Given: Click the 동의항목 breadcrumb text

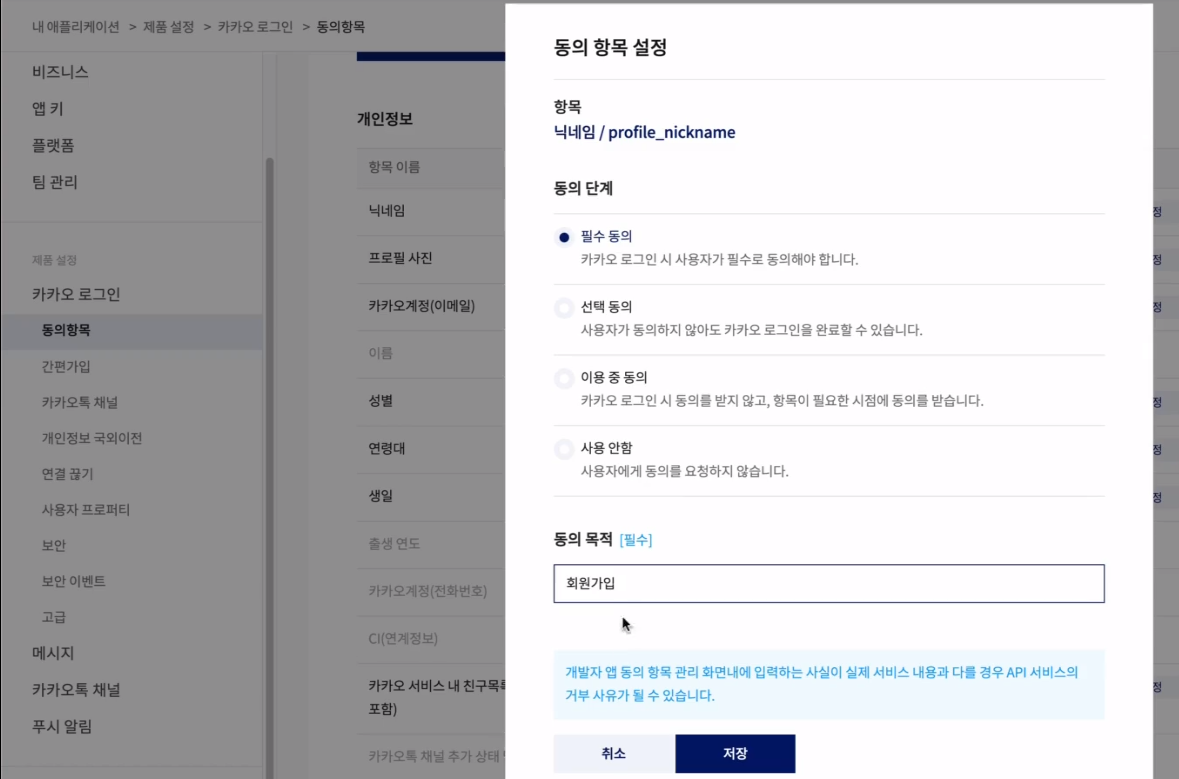Looking at the screenshot, I should 341,26.
